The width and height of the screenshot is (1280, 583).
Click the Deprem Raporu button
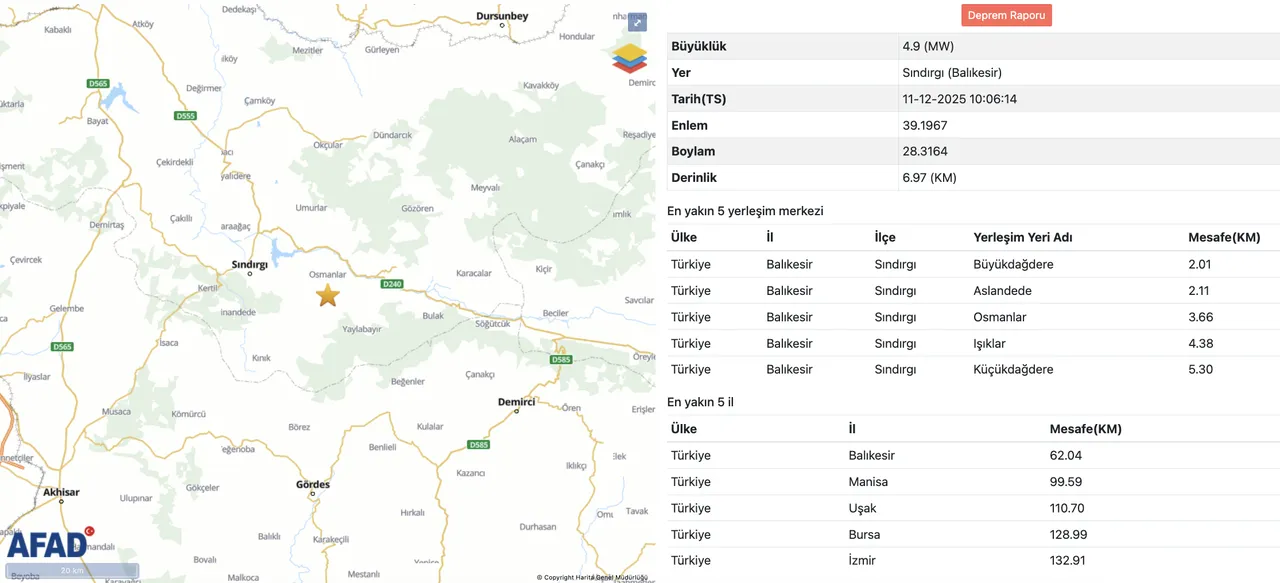(1006, 15)
